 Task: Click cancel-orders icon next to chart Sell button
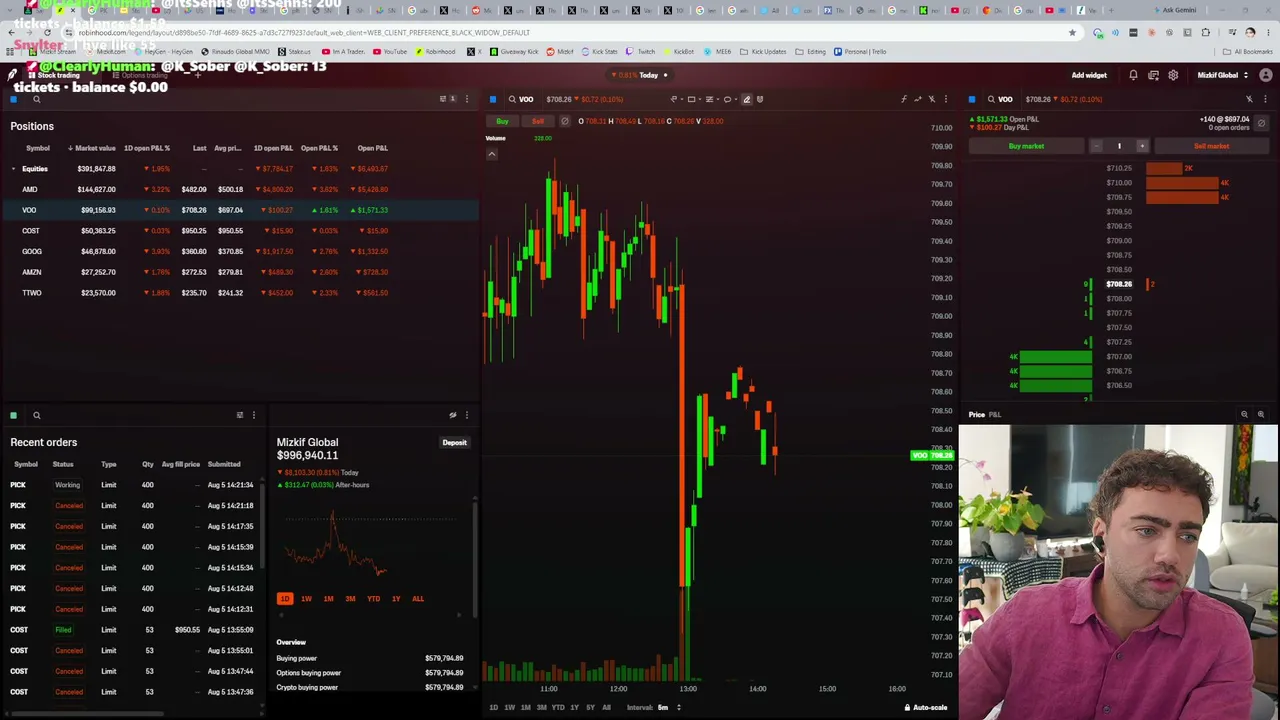pyautogui.click(x=564, y=121)
